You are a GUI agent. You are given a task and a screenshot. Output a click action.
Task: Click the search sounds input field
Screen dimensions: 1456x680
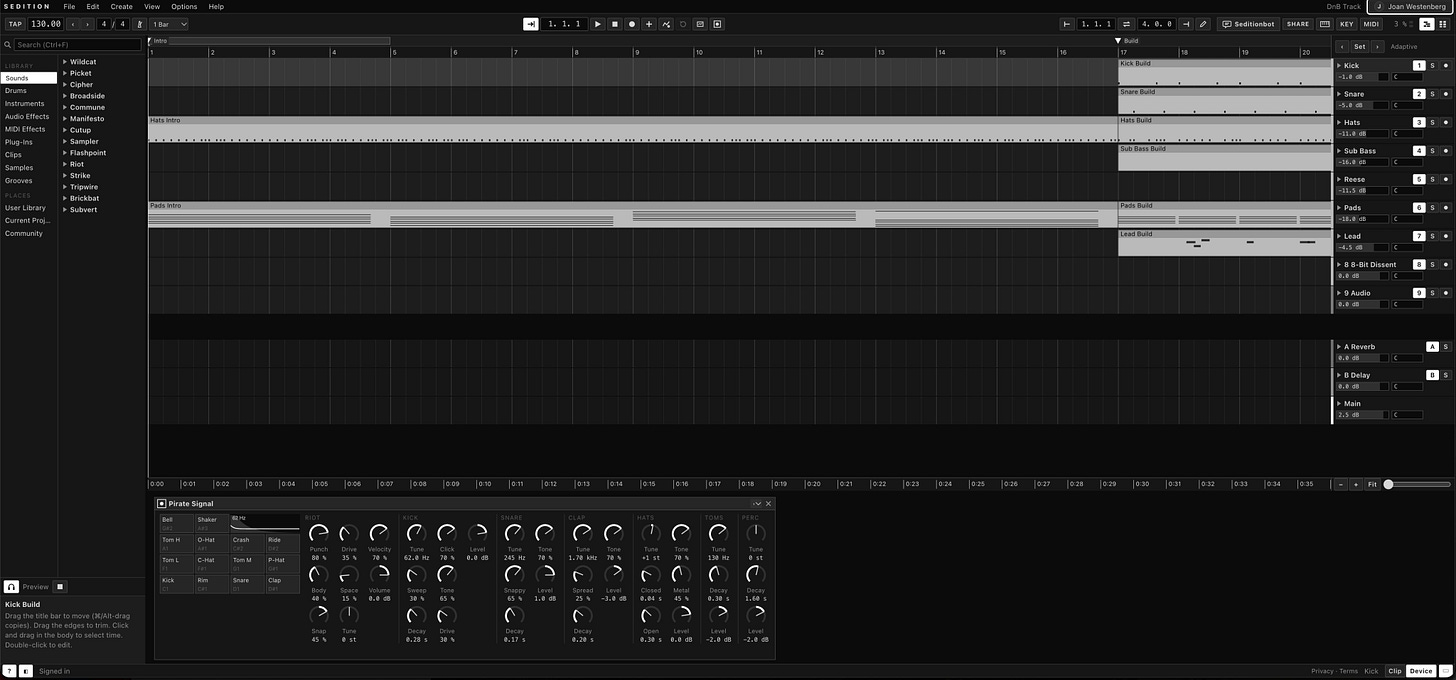(x=78, y=45)
